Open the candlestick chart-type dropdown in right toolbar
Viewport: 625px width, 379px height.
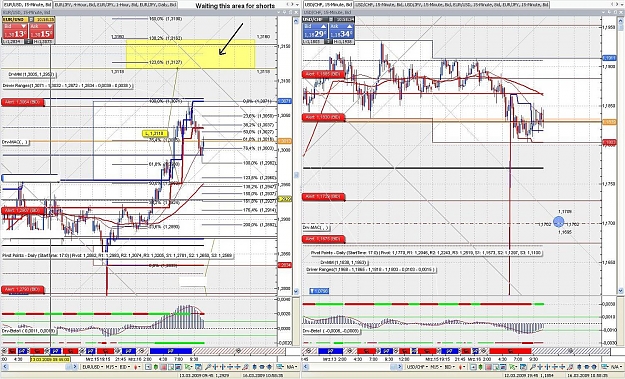462,367
